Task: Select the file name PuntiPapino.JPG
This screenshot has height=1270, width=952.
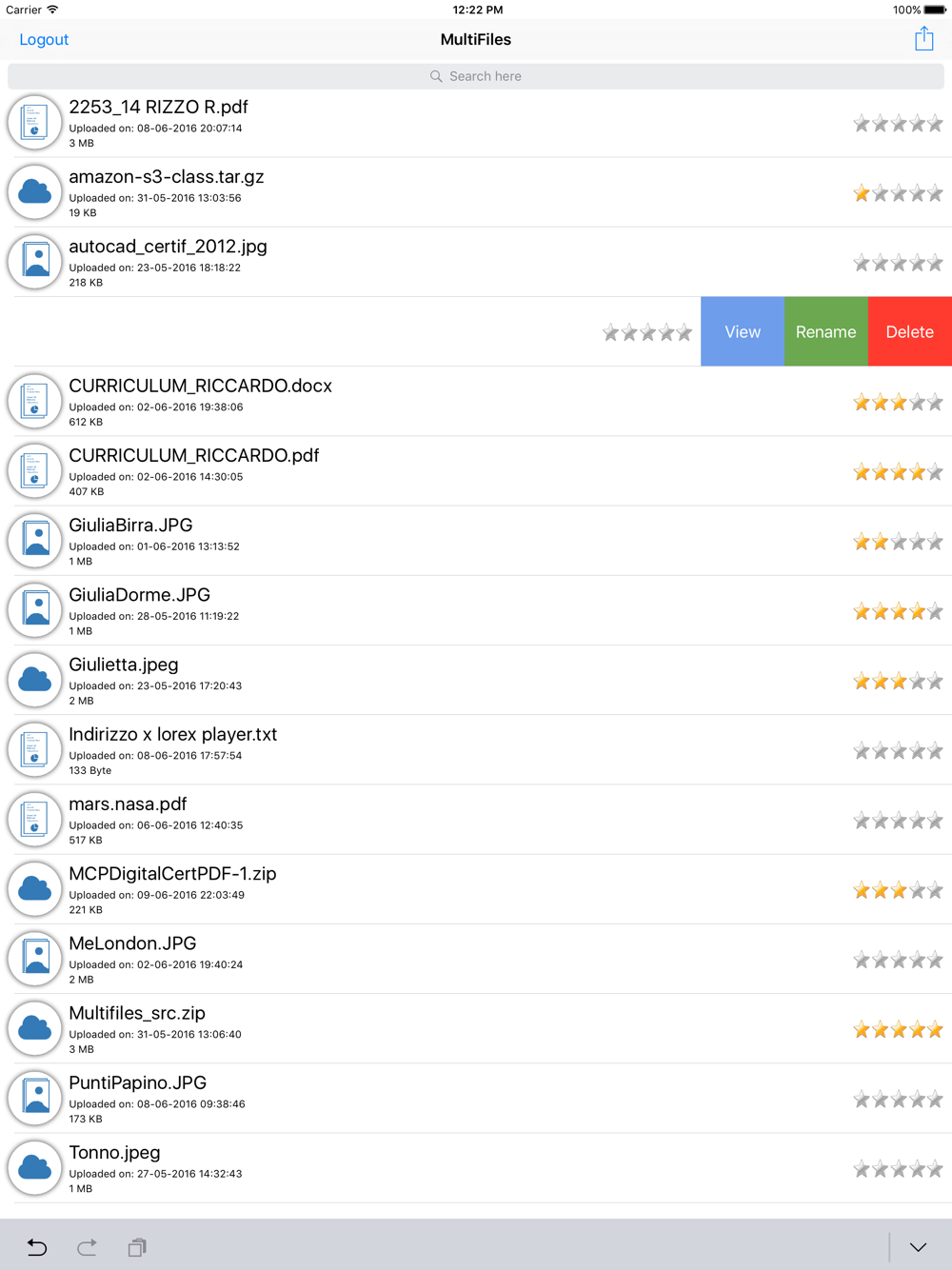Action: coord(138,1082)
